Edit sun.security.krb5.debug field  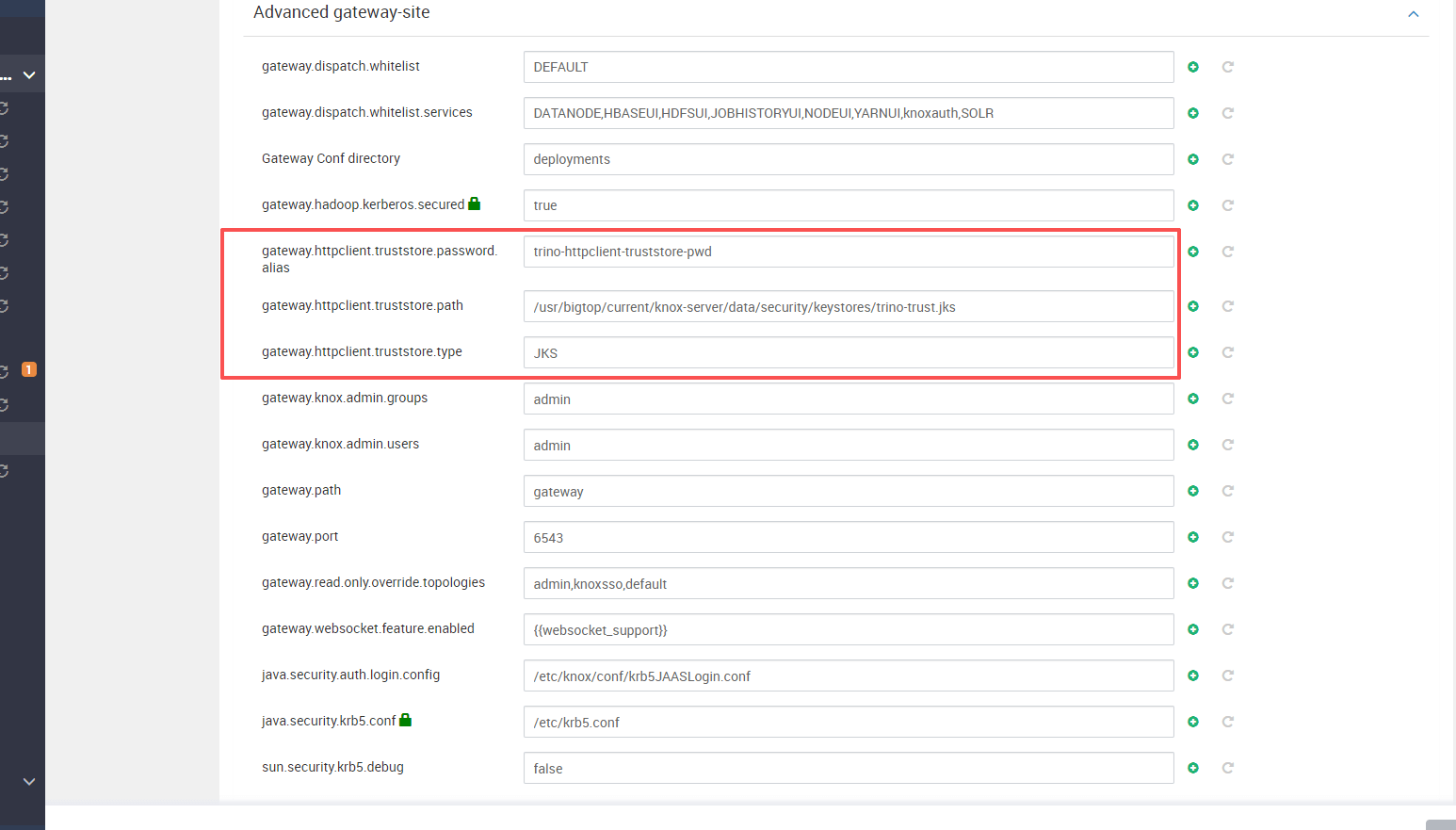tap(849, 768)
